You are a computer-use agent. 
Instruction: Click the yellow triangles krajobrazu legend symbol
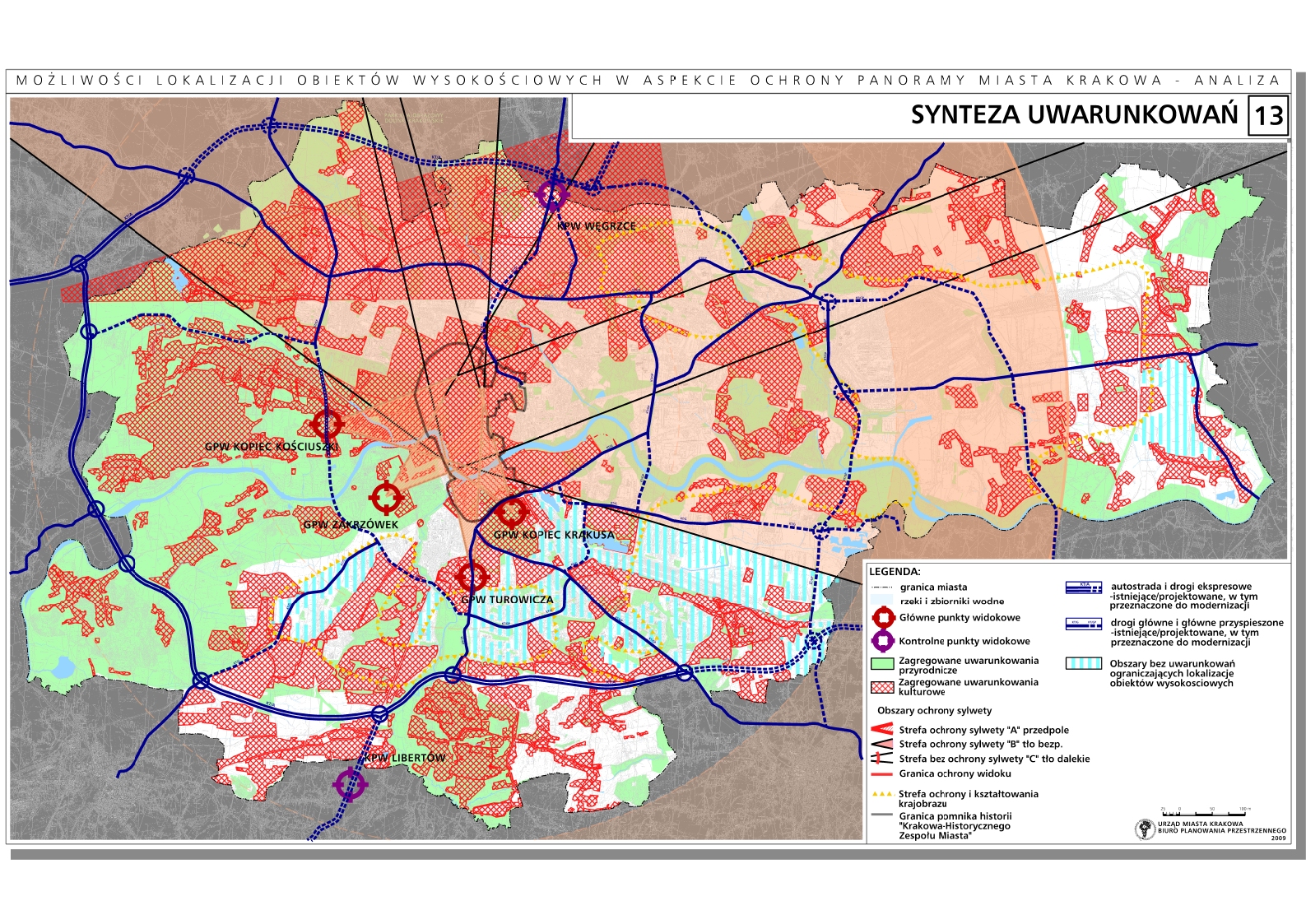pos(882,795)
